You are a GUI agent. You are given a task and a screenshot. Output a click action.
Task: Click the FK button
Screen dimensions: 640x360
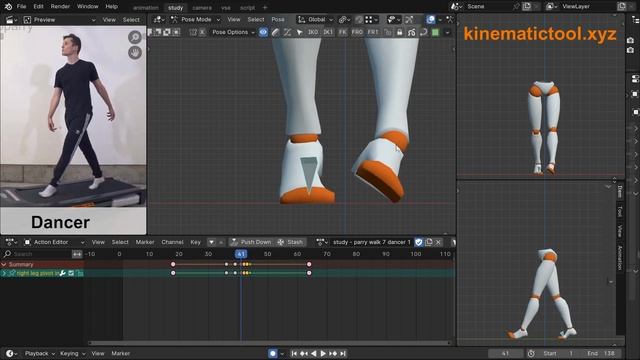point(342,32)
